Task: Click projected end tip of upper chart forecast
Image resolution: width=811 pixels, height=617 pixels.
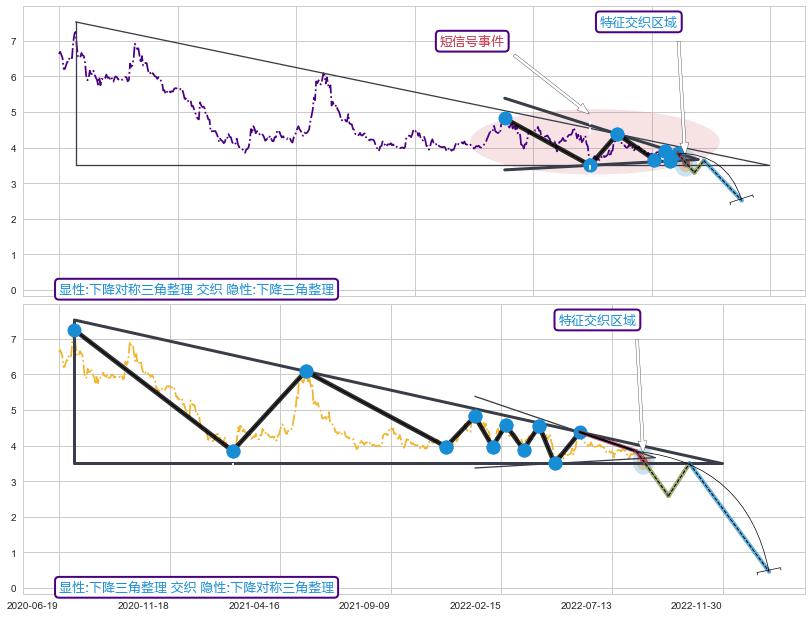Action: point(742,199)
